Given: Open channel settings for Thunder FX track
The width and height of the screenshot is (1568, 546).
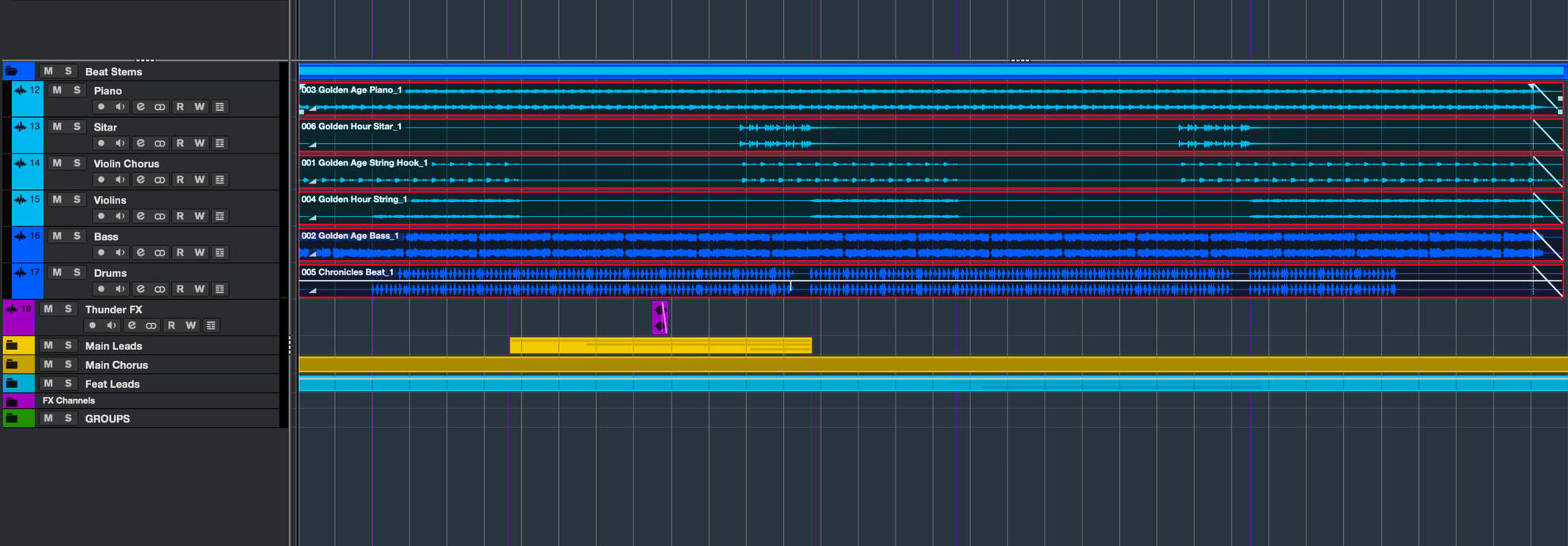Looking at the screenshot, I should (x=131, y=325).
